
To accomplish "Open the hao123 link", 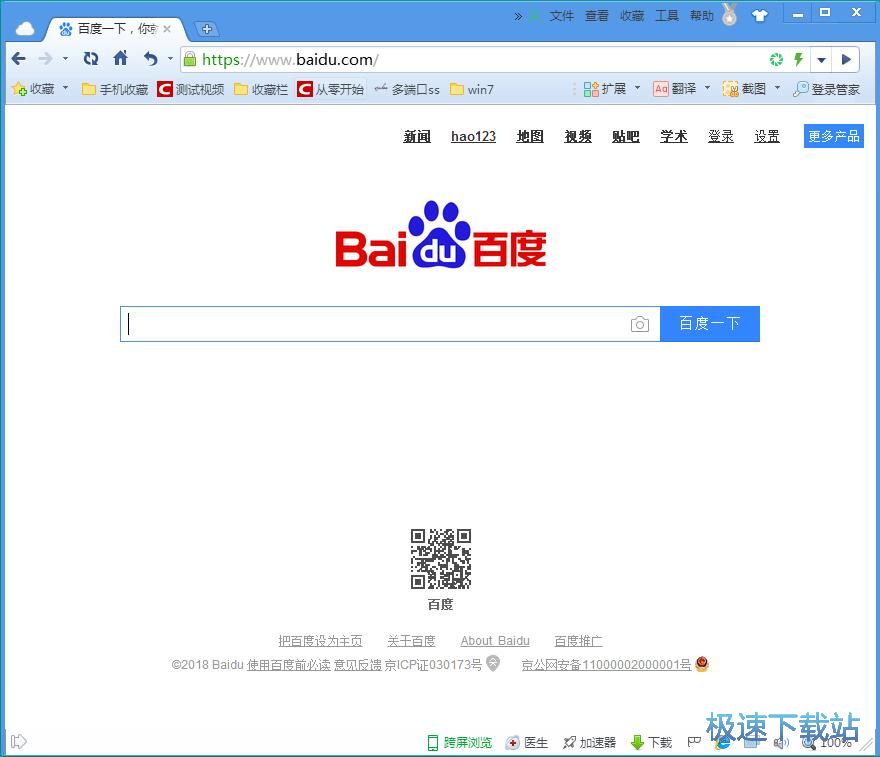I will [473, 136].
